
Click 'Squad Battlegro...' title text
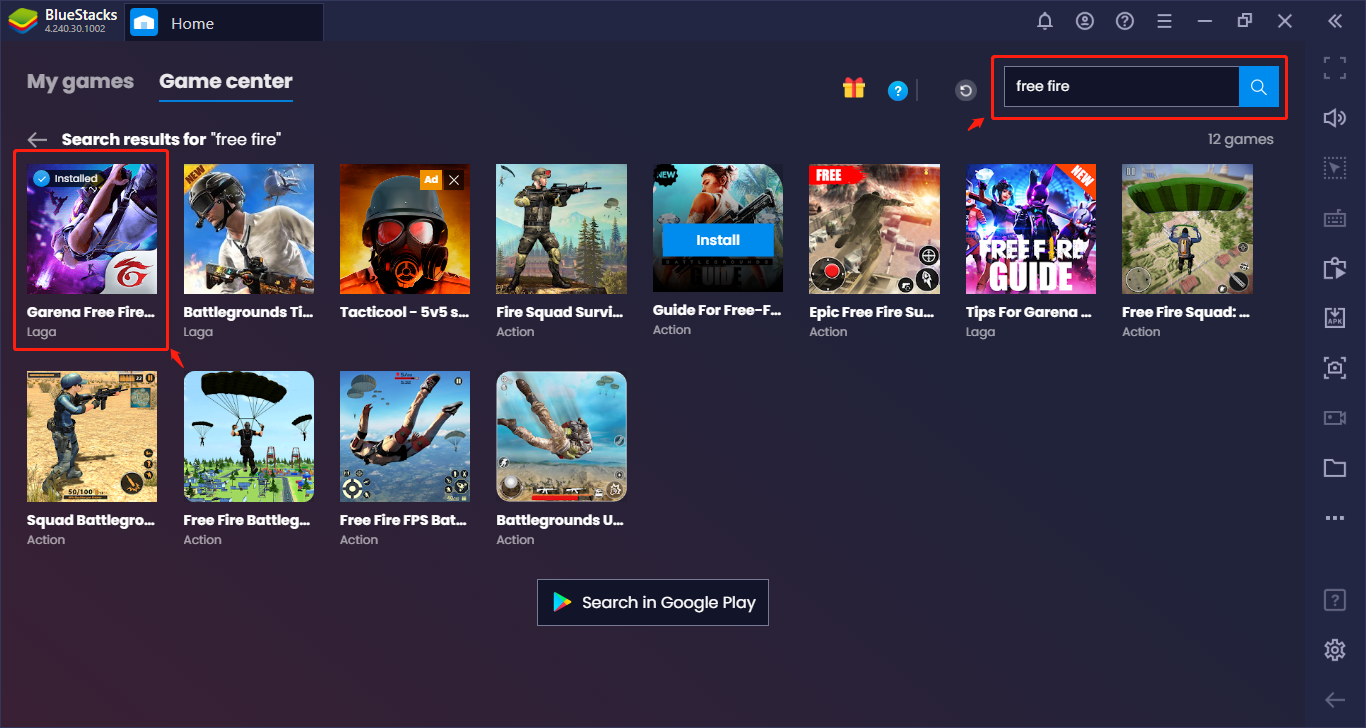click(x=91, y=520)
